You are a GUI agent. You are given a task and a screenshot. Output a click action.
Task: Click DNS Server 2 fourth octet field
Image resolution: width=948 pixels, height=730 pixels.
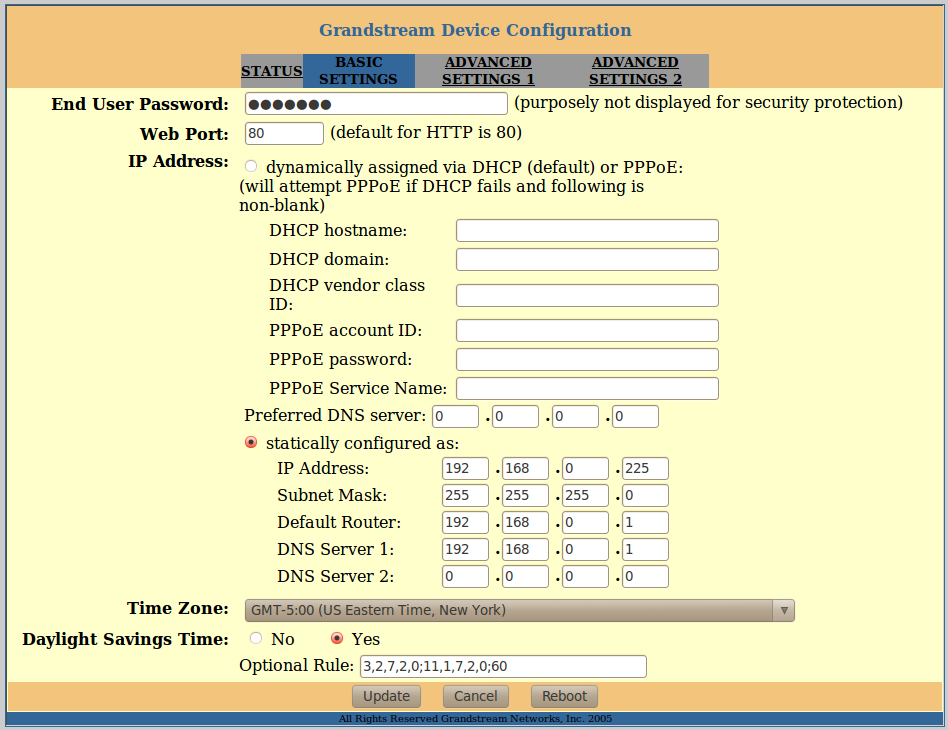(x=646, y=576)
